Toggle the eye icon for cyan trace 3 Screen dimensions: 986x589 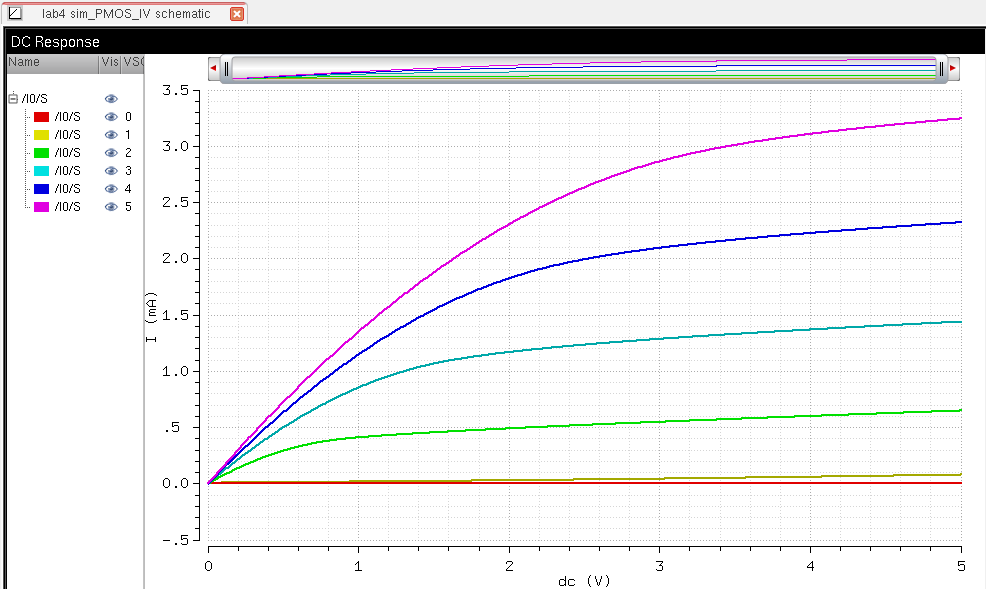click(x=111, y=171)
